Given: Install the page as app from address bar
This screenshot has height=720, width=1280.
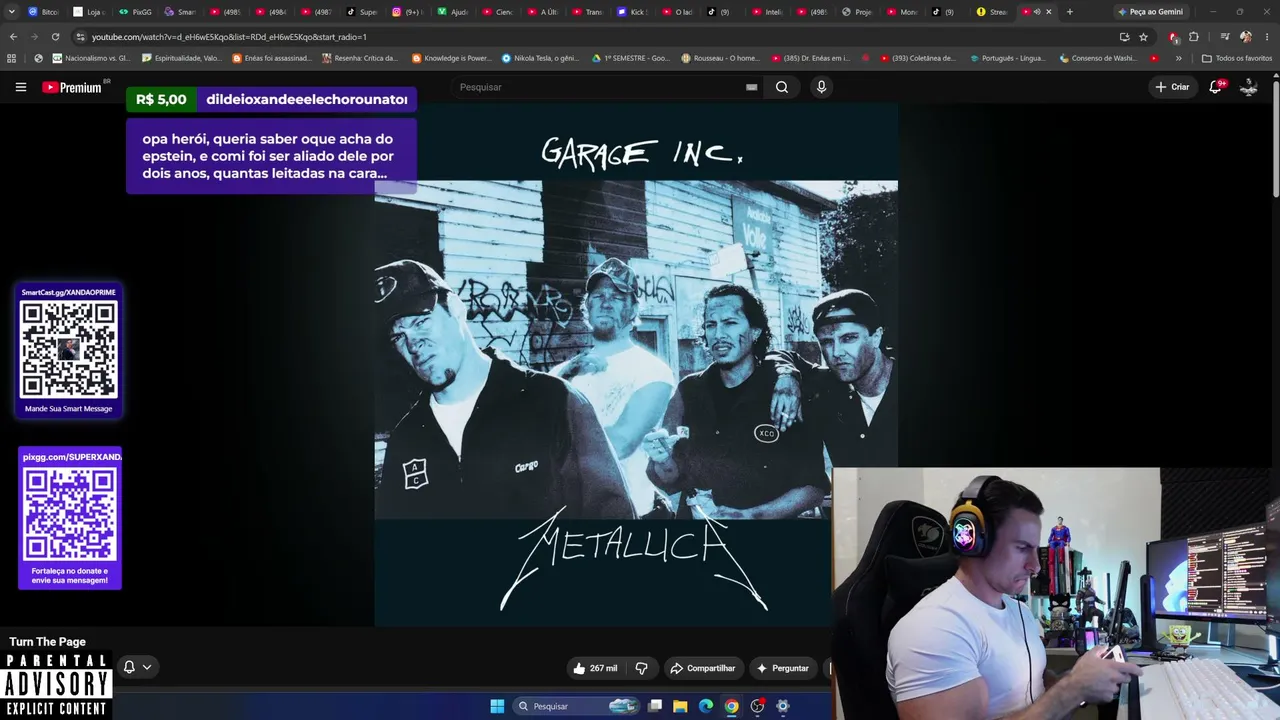Looking at the screenshot, I should [1124, 37].
